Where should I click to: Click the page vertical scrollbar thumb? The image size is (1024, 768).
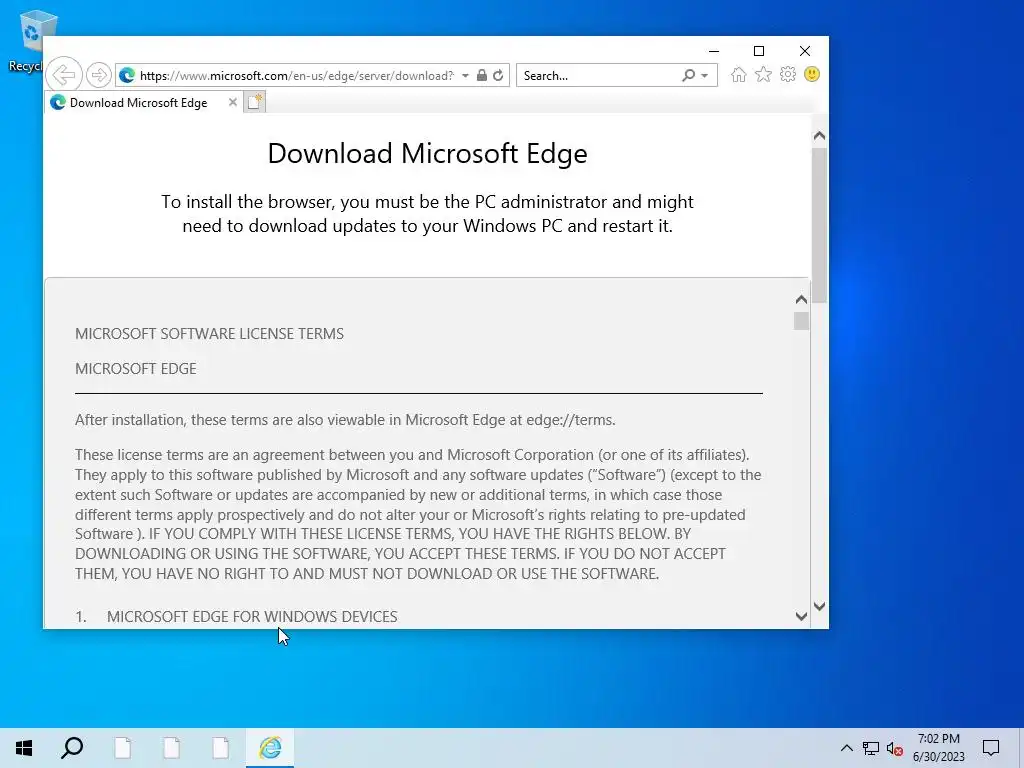820,225
